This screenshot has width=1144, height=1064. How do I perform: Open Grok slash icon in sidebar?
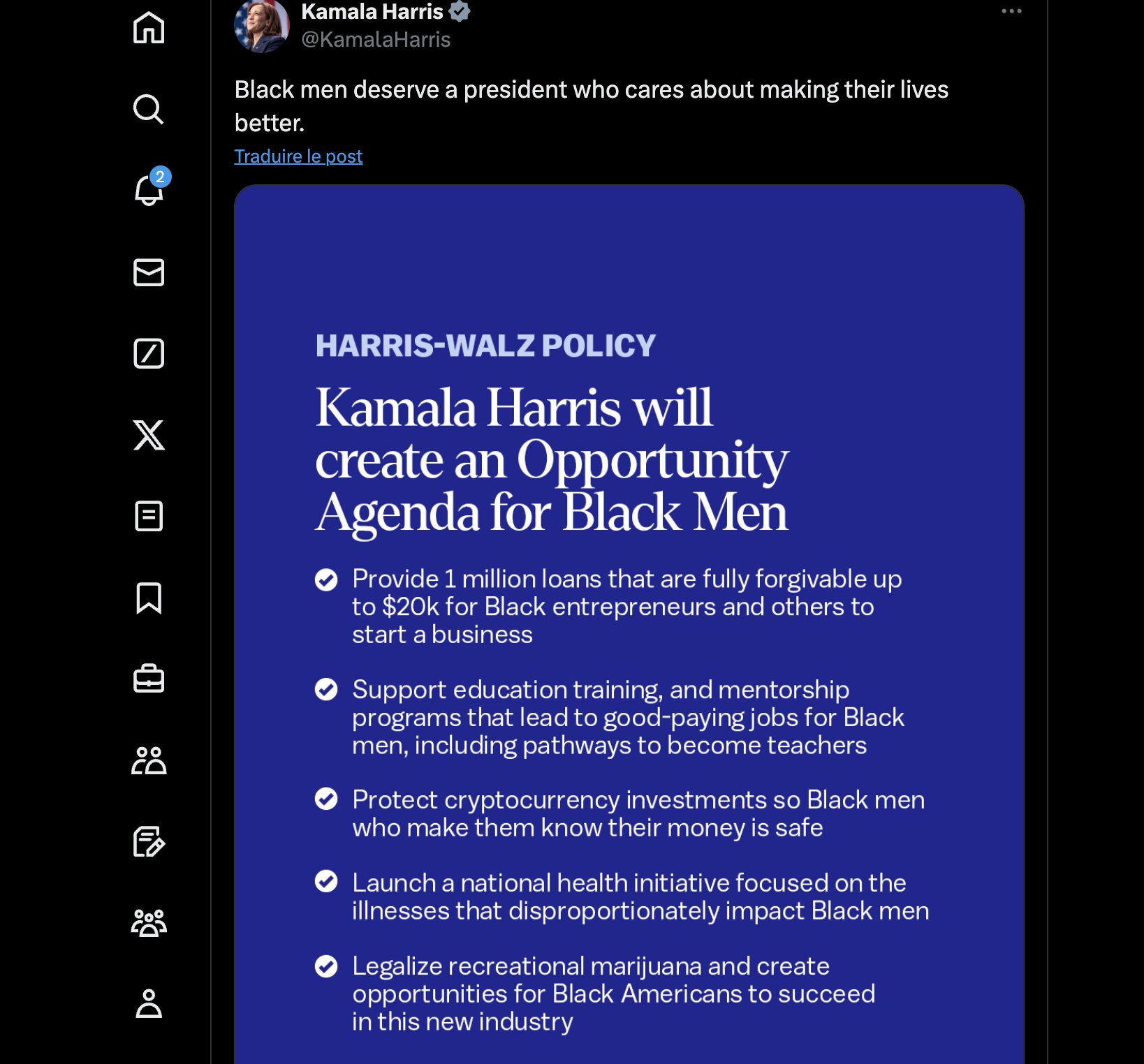pyautogui.click(x=149, y=353)
